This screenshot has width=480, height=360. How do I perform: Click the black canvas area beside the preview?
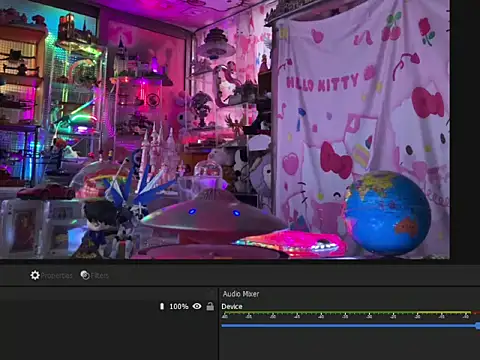click(x=465, y=130)
